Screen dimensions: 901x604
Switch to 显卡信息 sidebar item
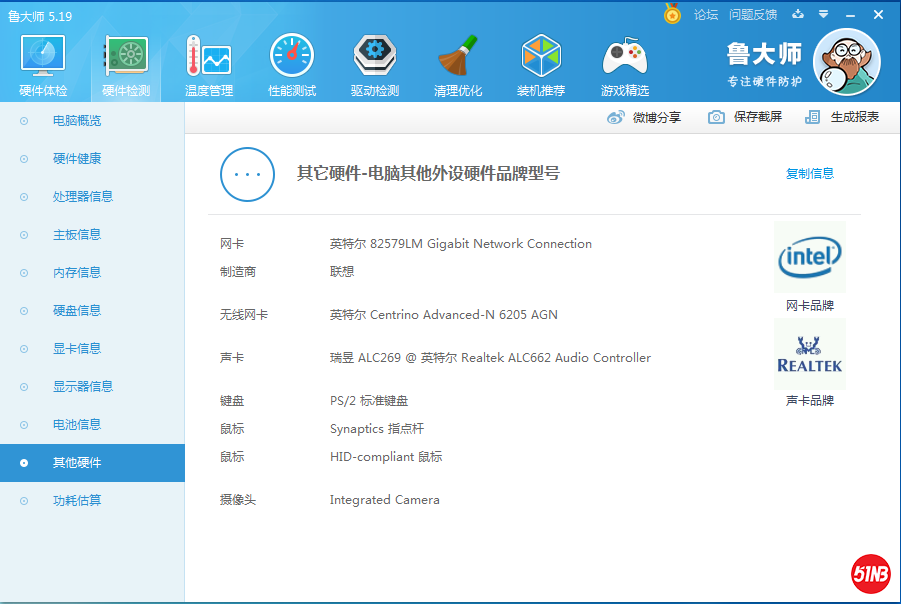[x=77, y=349]
